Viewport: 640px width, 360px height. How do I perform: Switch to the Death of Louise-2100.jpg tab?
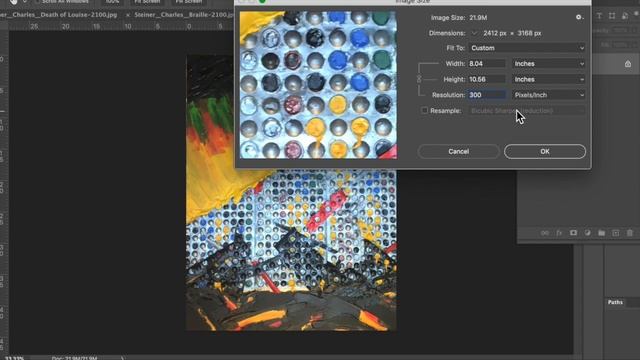coord(59,14)
